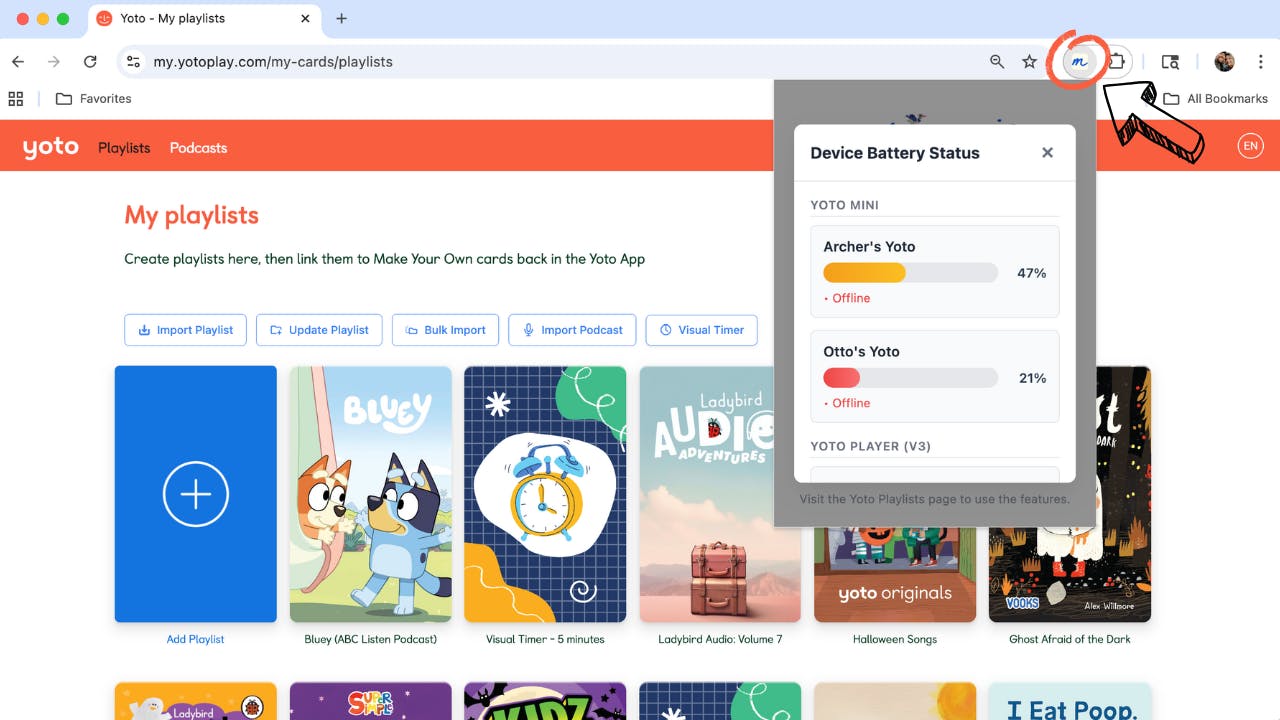The width and height of the screenshot is (1280, 720).
Task: Open the I Eat Poop card
Action: tap(1070, 700)
